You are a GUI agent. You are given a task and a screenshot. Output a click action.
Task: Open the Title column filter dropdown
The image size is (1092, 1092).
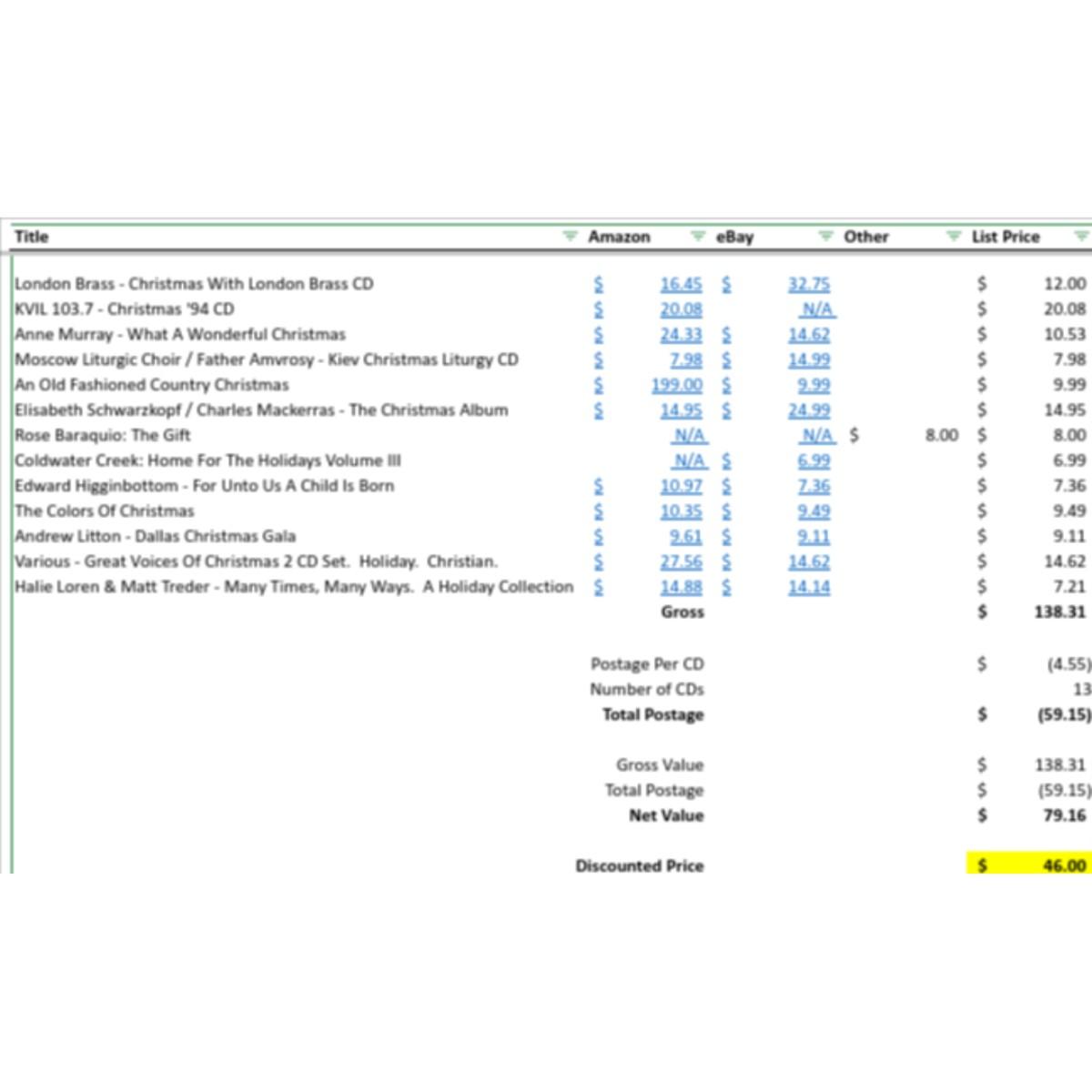(x=570, y=237)
